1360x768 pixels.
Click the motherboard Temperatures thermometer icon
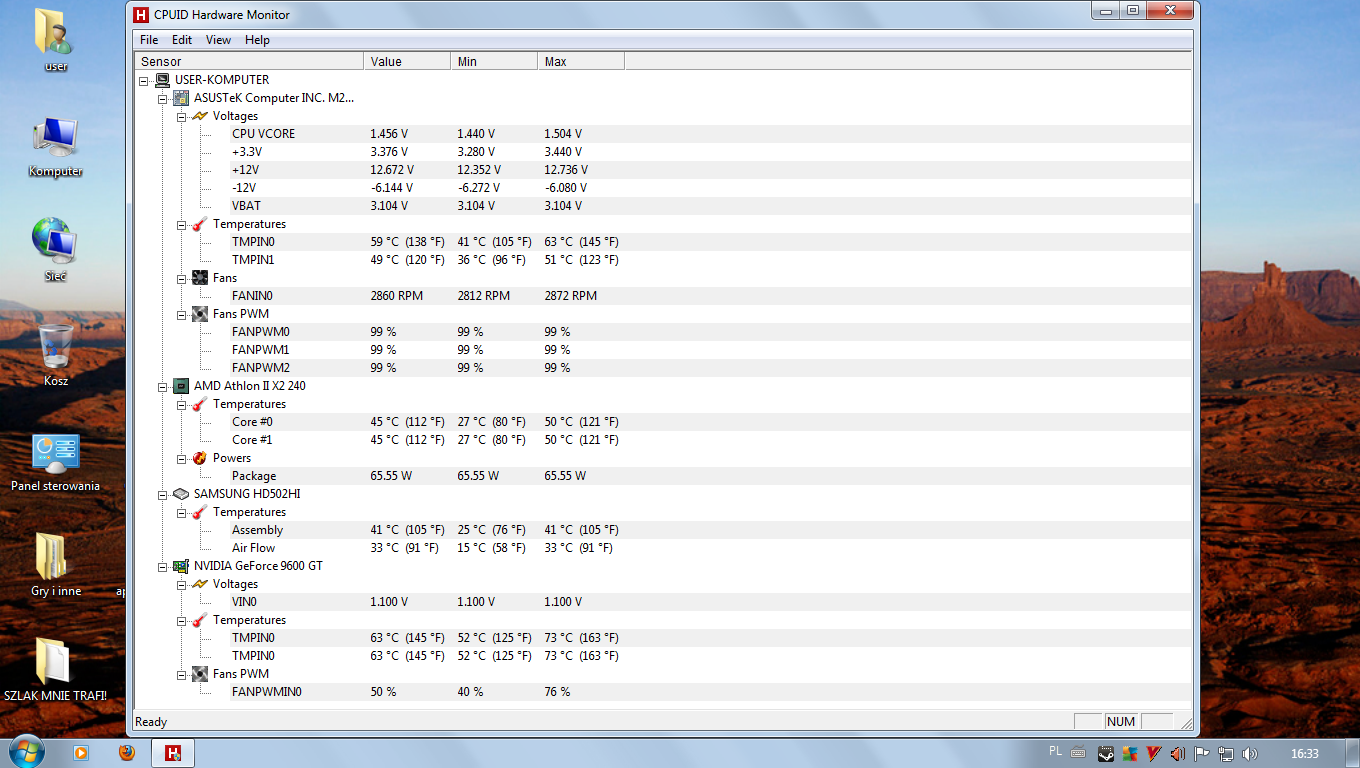coord(200,224)
